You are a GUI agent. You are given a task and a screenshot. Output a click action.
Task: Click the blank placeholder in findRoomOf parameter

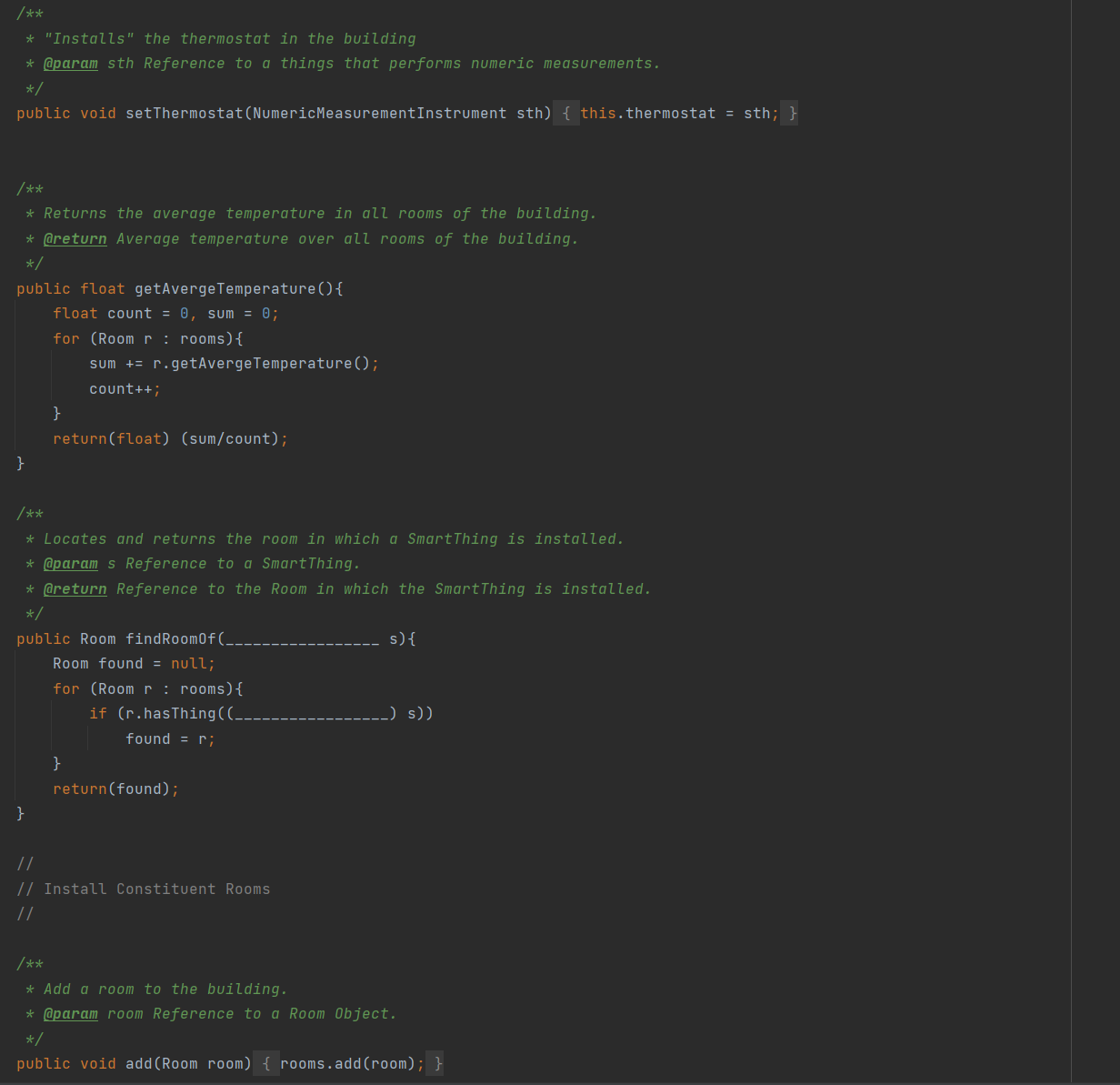tap(303, 639)
